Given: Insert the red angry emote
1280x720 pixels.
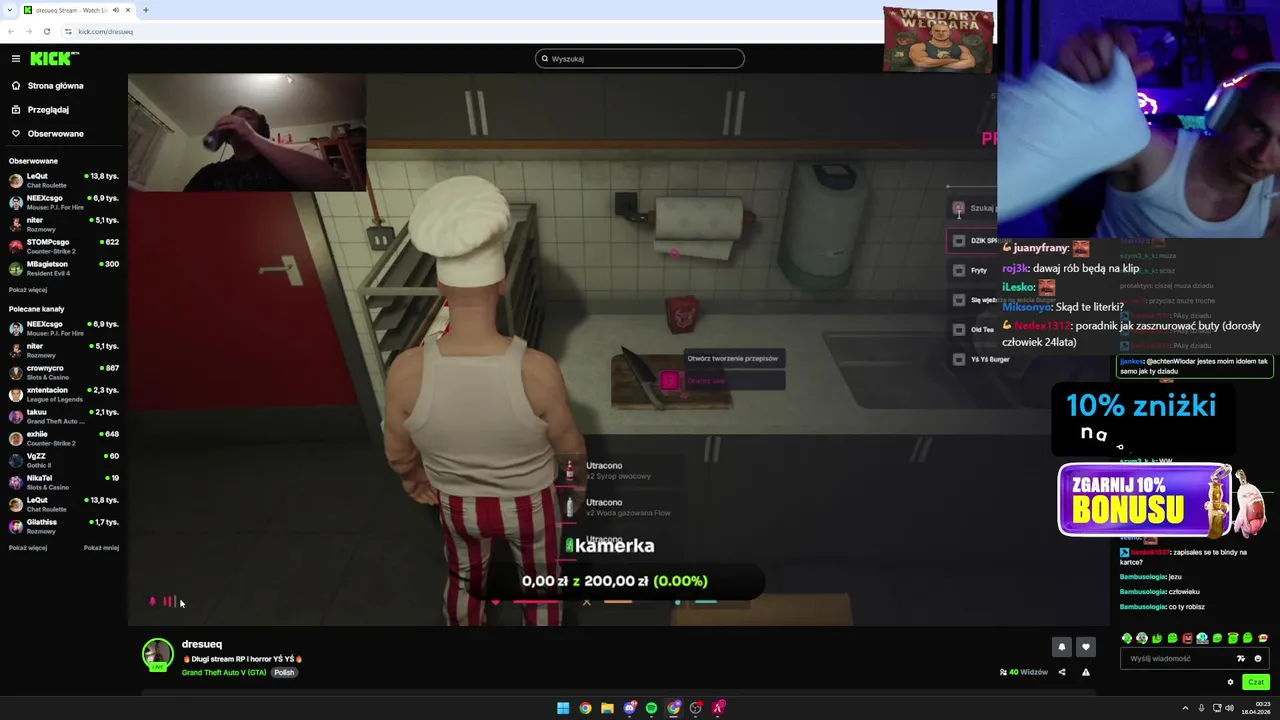Looking at the screenshot, I should point(1187,638).
